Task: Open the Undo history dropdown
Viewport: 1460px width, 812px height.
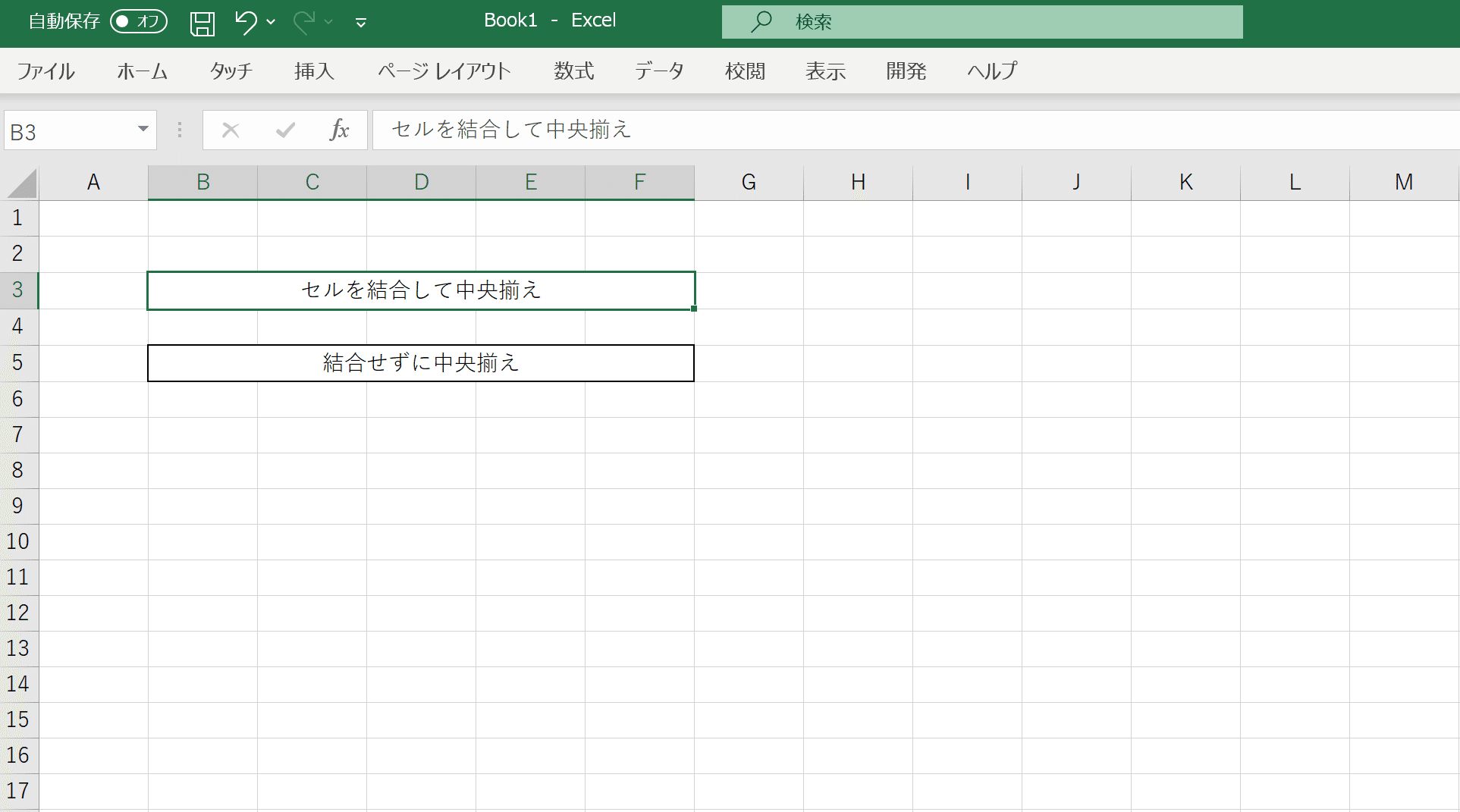Action: (271, 22)
